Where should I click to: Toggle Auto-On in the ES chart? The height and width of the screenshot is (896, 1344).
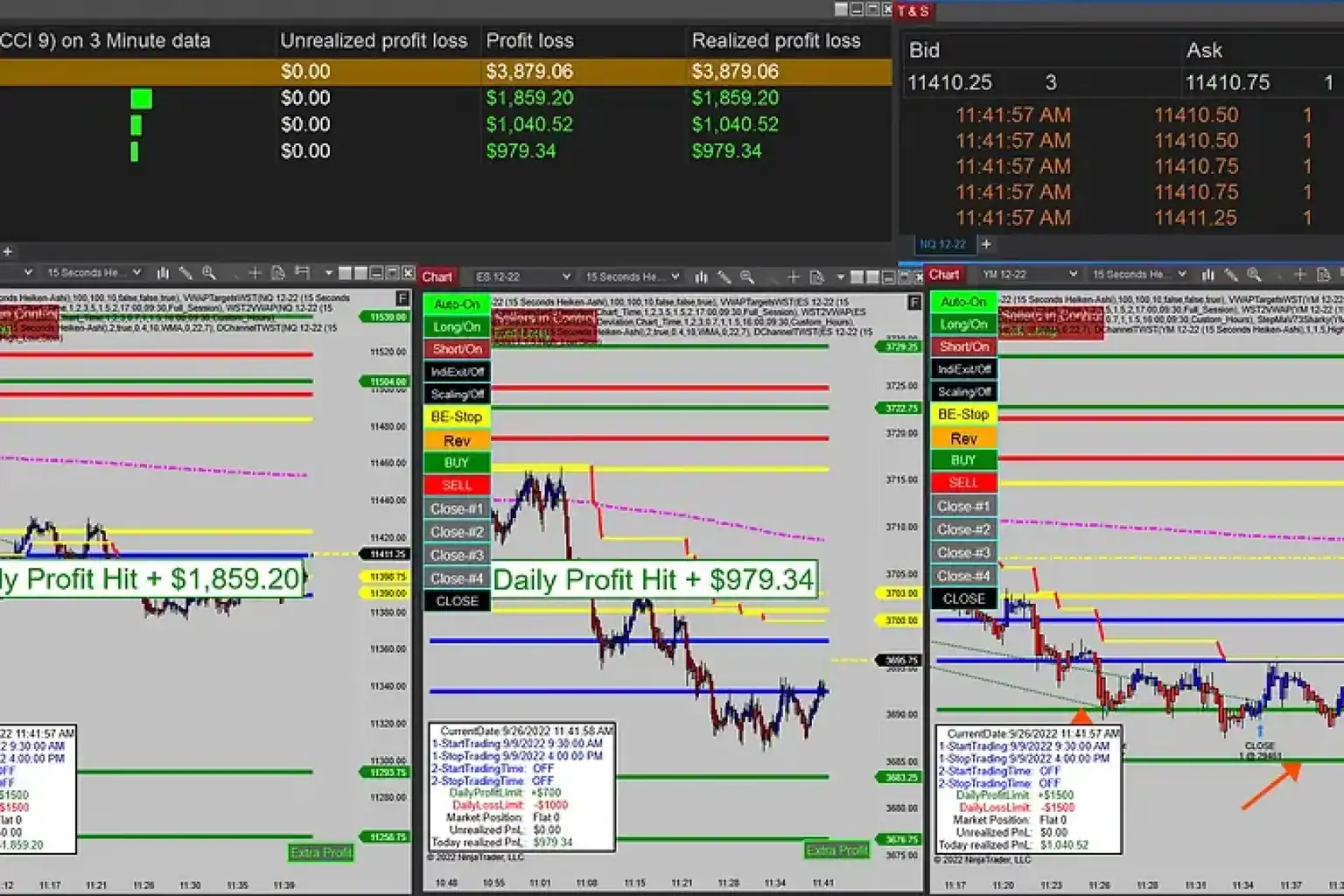[457, 304]
